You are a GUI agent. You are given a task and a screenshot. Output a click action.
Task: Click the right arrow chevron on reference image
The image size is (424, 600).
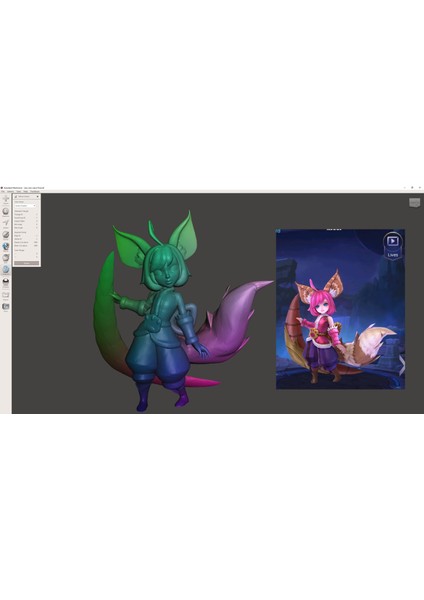pyautogui.click(x=402, y=365)
